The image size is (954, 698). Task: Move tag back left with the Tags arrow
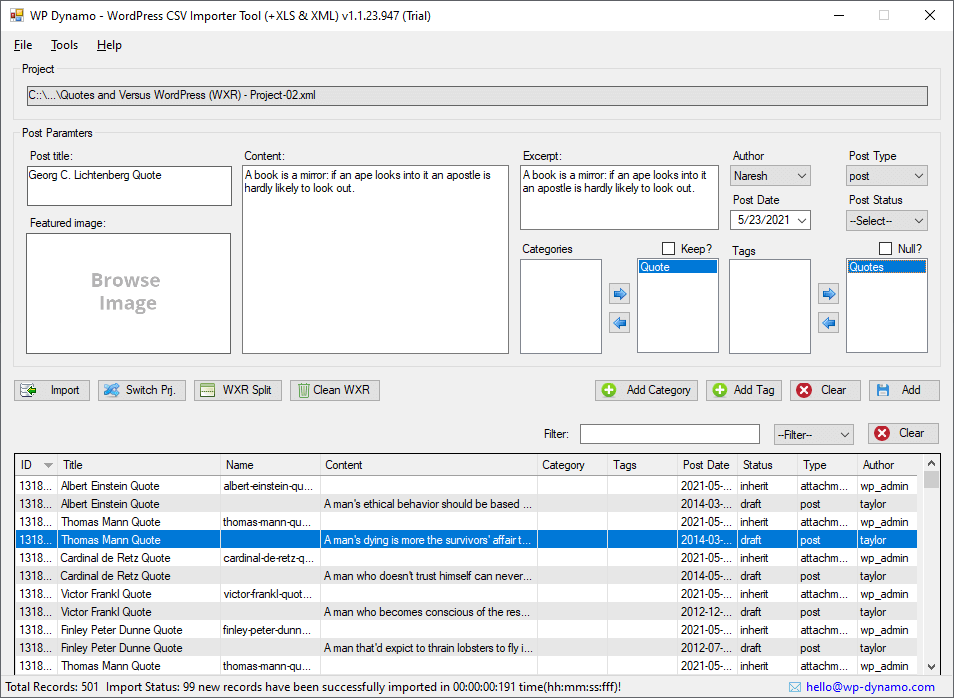coord(829,323)
